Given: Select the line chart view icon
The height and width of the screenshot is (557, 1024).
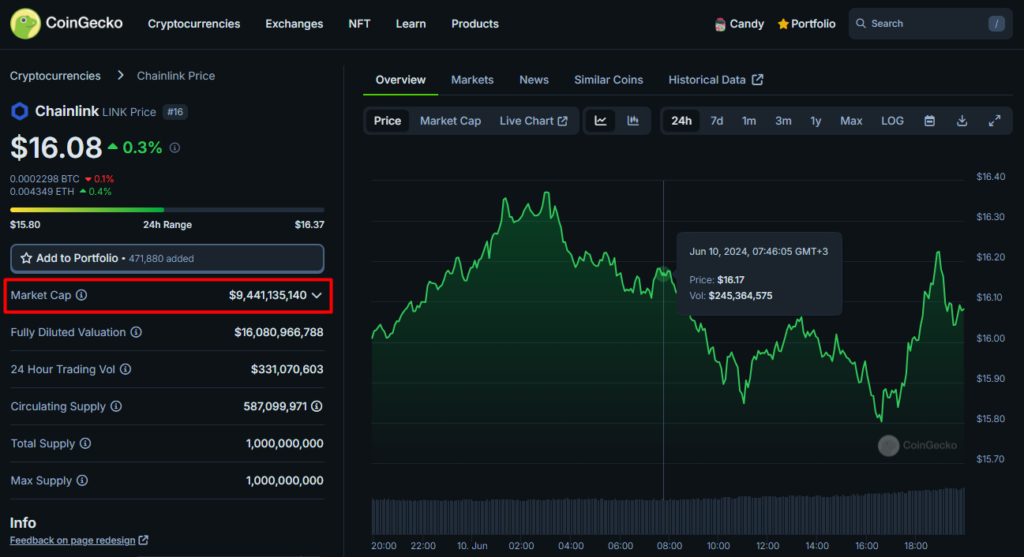Looking at the screenshot, I should (x=601, y=121).
